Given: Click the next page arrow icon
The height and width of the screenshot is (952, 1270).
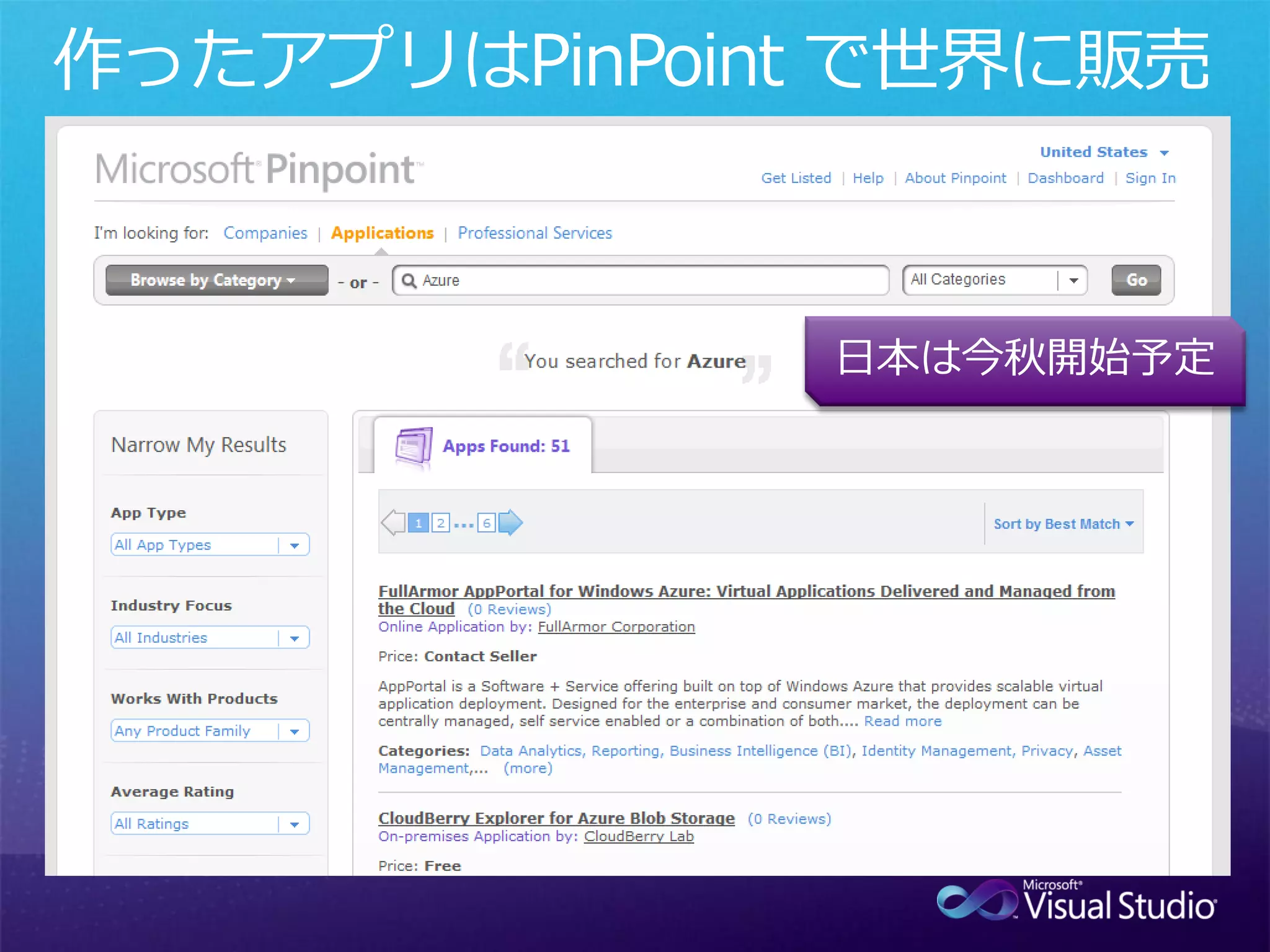Looking at the screenshot, I should [x=510, y=522].
